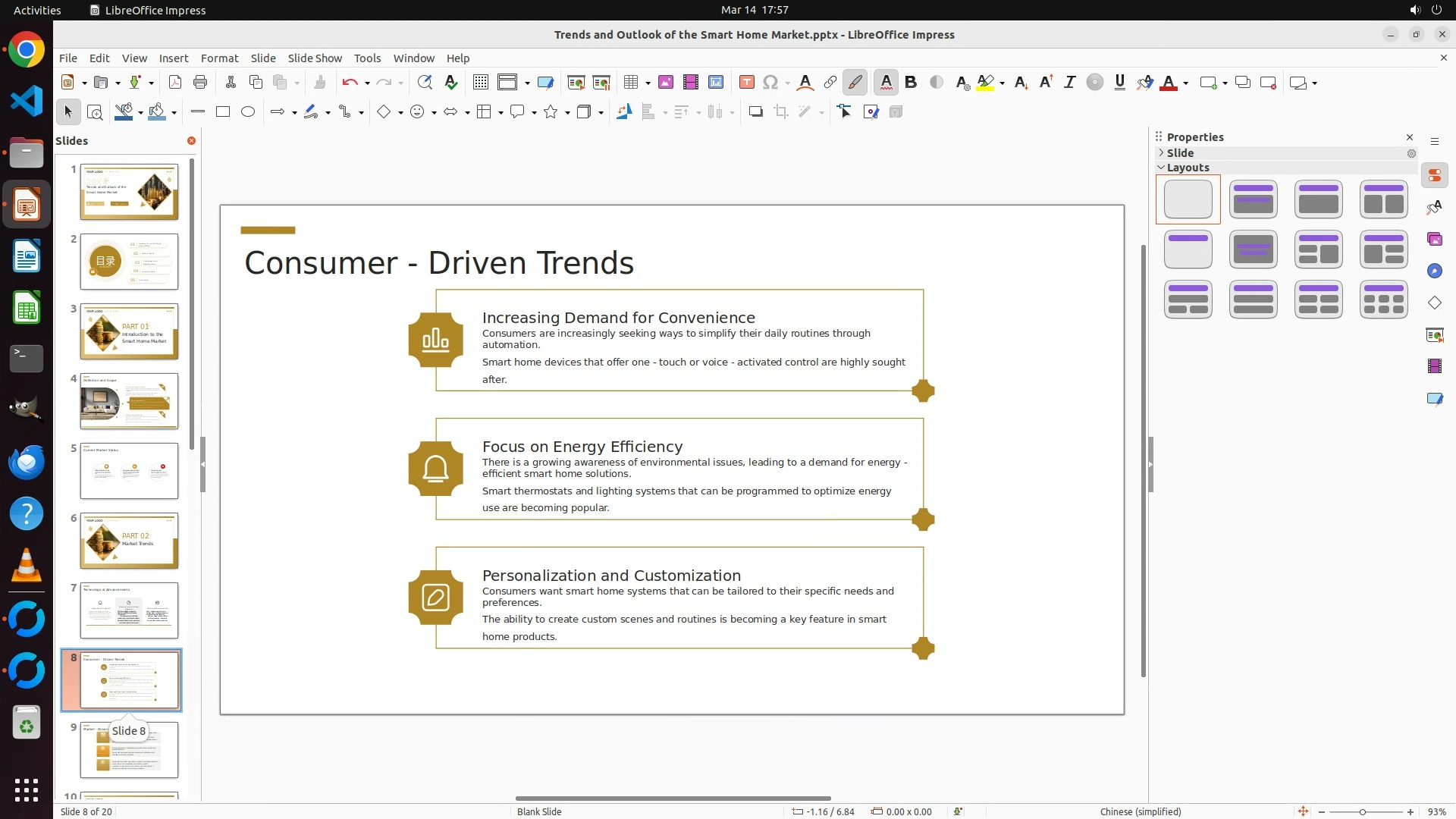Click the Insert Text Box icon

pos(746,83)
